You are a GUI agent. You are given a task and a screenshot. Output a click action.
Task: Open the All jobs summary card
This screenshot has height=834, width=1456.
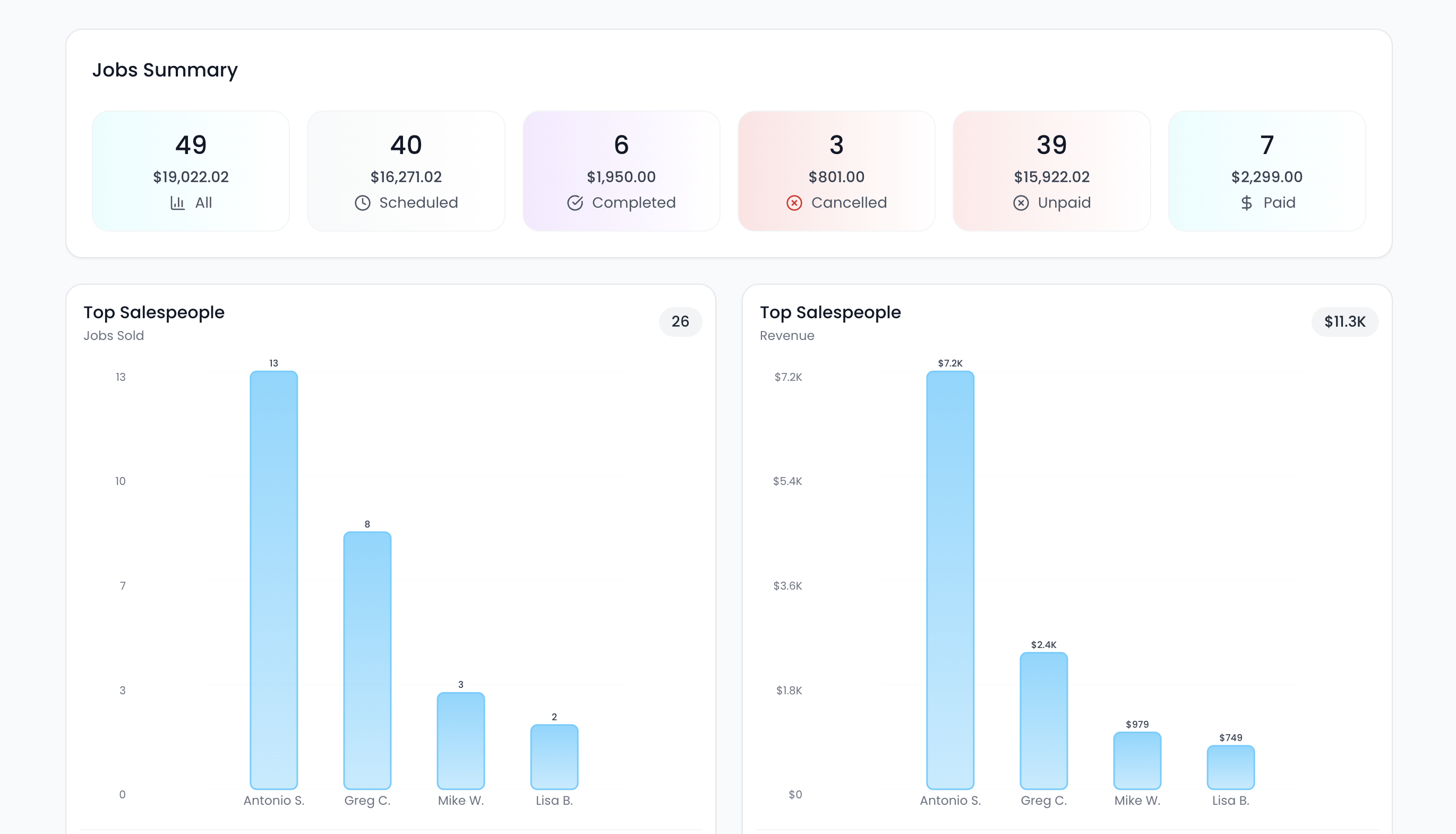(x=191, y=171)
